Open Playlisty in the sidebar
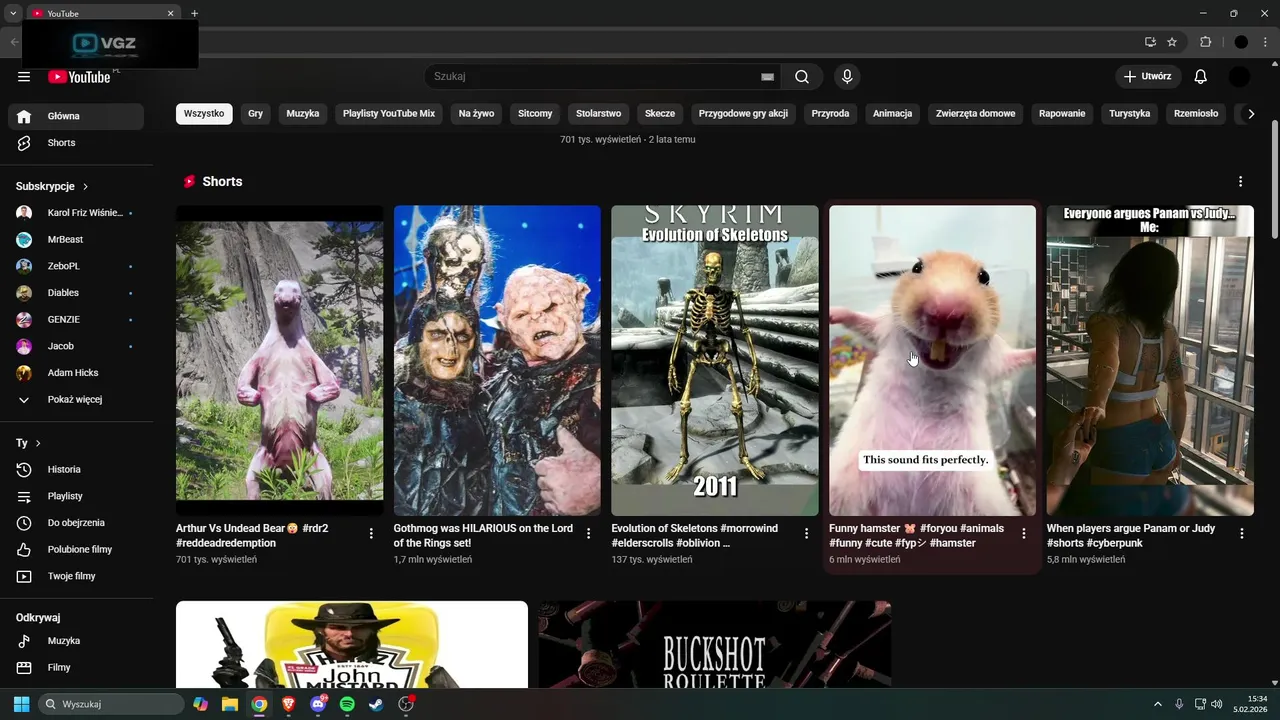 [76, 496]
